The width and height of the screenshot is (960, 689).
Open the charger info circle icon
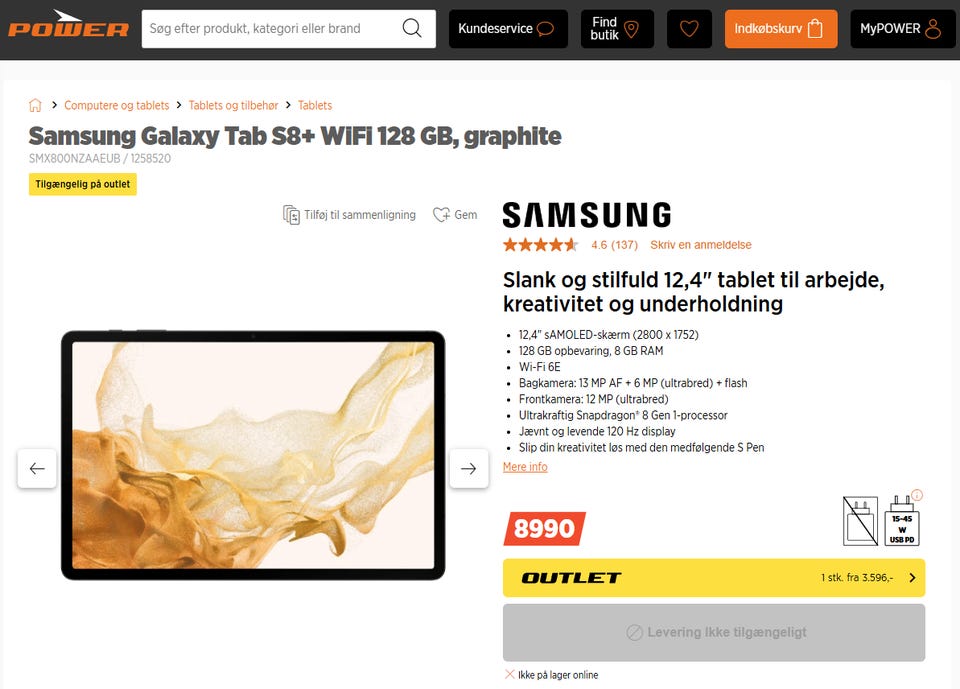tap(917, 495)
